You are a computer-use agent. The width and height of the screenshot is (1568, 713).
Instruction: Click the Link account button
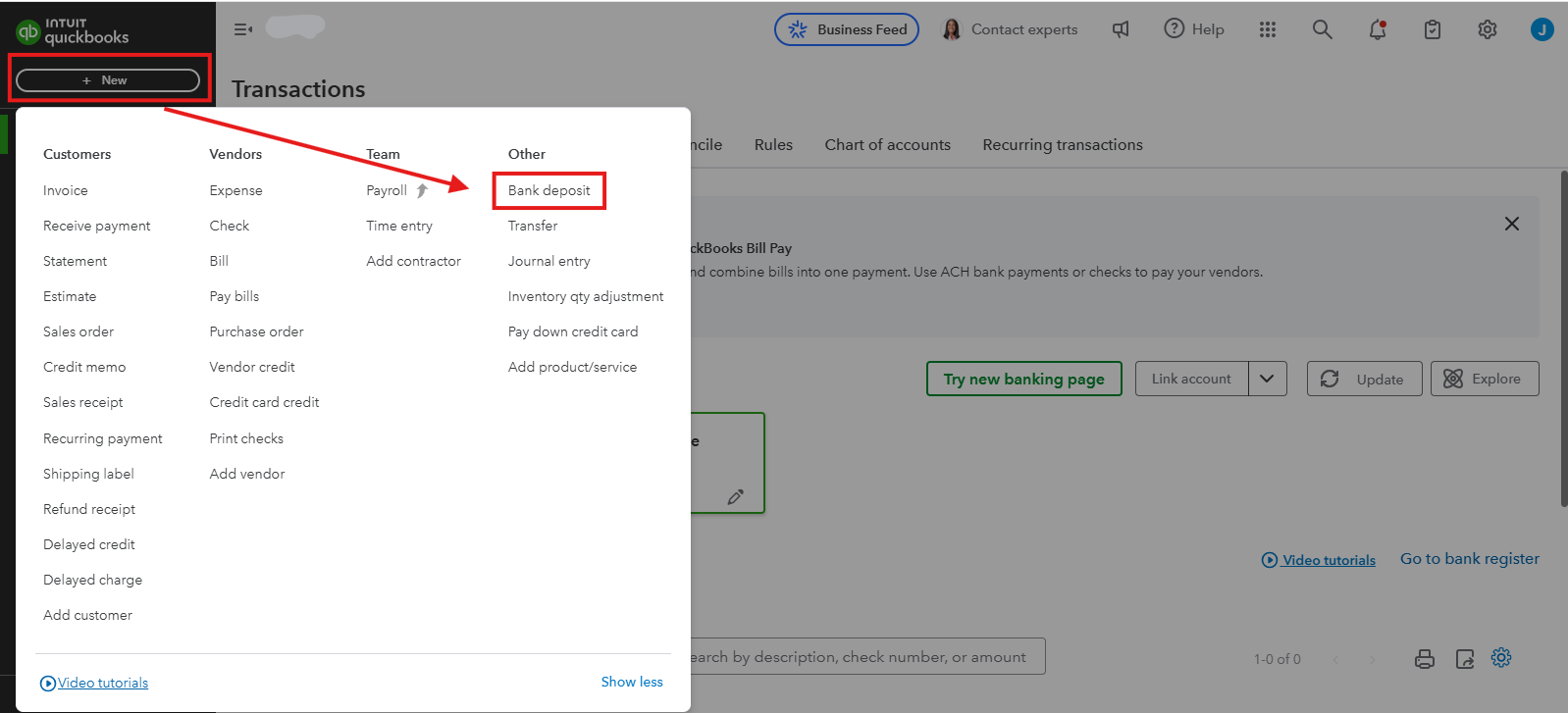(x=1191, y=379)
